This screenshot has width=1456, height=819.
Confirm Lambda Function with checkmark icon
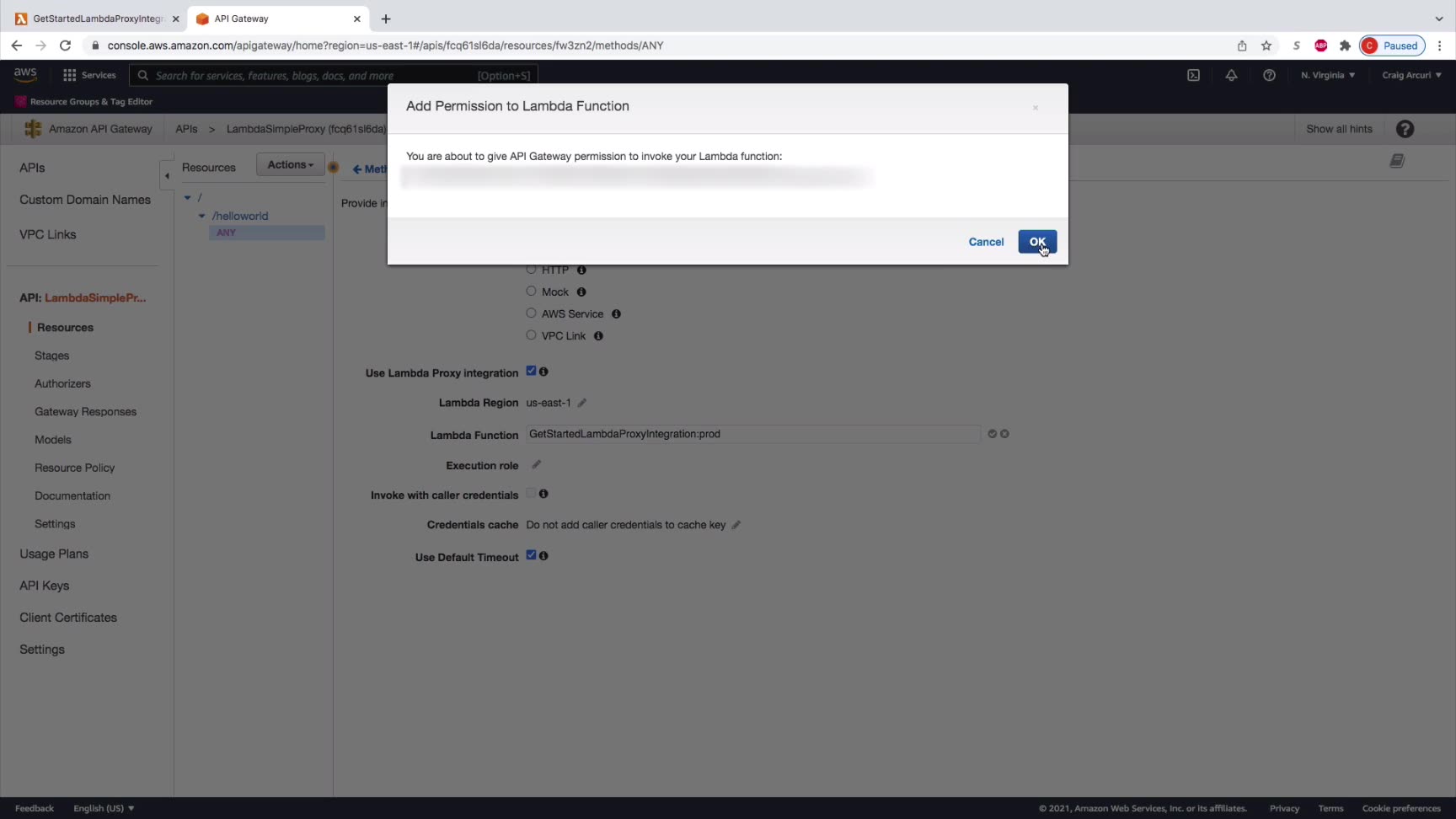[x=993, y=434]
